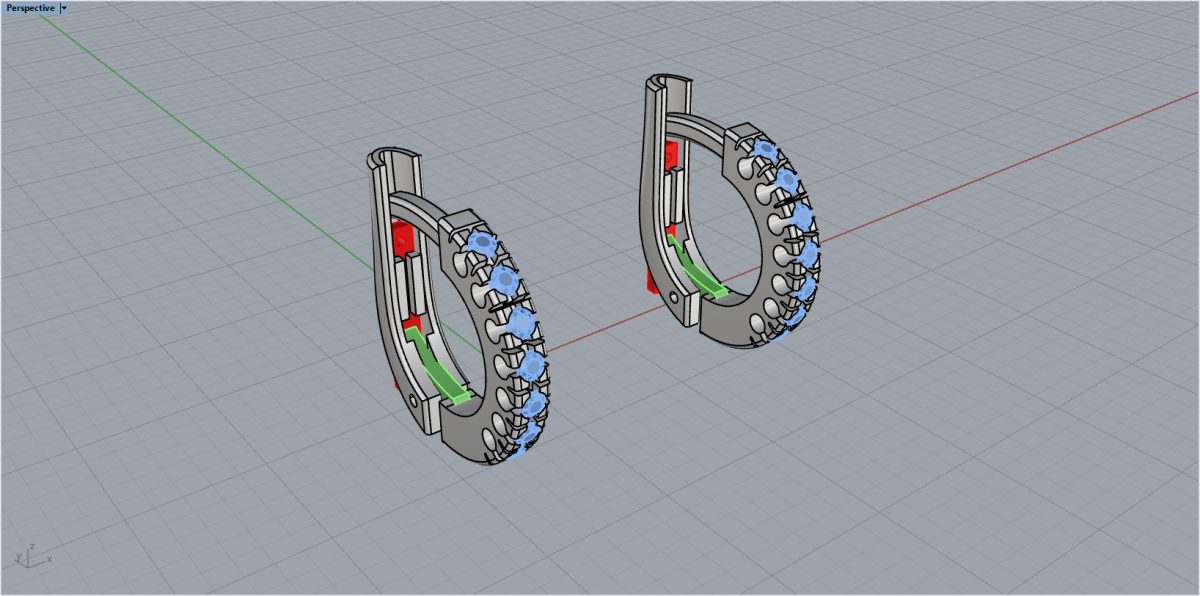The image size is (1200, 596).
Task: Select the bottommost blue gem on right earring
Action: [x=788, y=327]
